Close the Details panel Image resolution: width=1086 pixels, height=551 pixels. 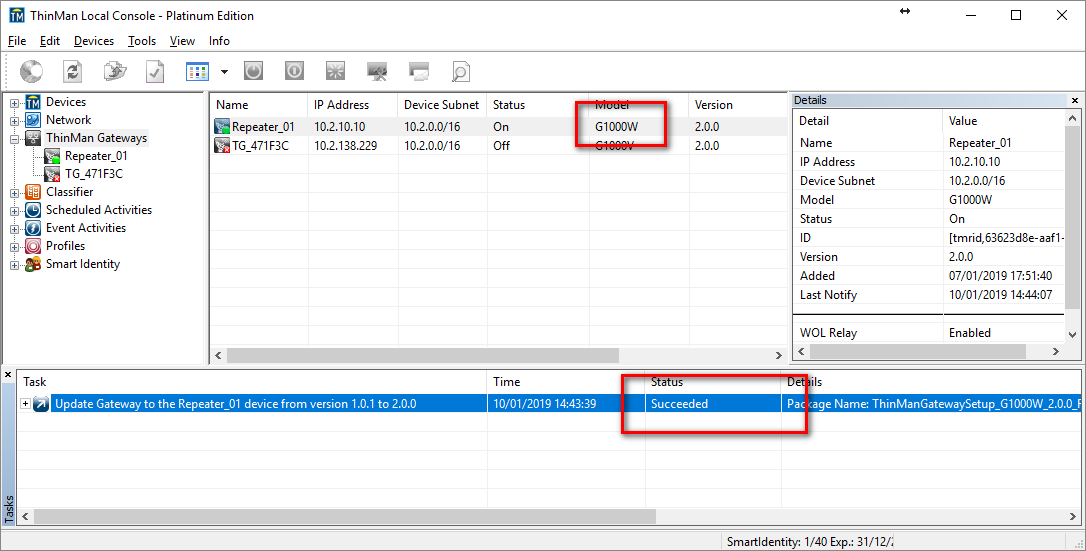tap(1075, 100)
